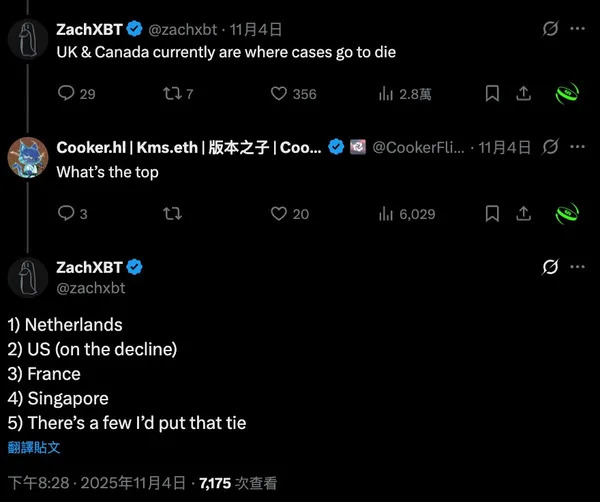This screenshot has width=600, height=502.
Task: Open Cooker.hl profile avatar
Action: (28, 156)
